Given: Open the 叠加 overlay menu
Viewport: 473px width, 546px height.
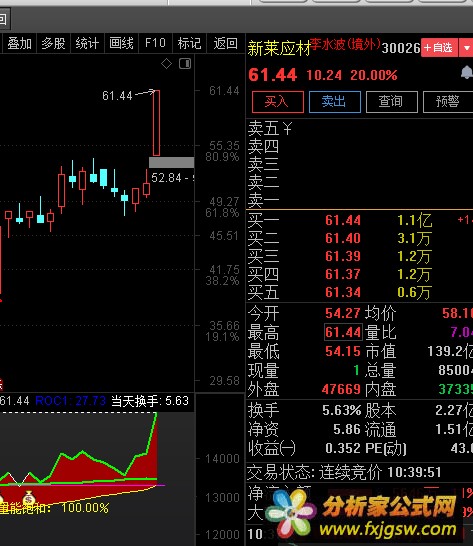Looking at the screenshot, I should [19, 44].
